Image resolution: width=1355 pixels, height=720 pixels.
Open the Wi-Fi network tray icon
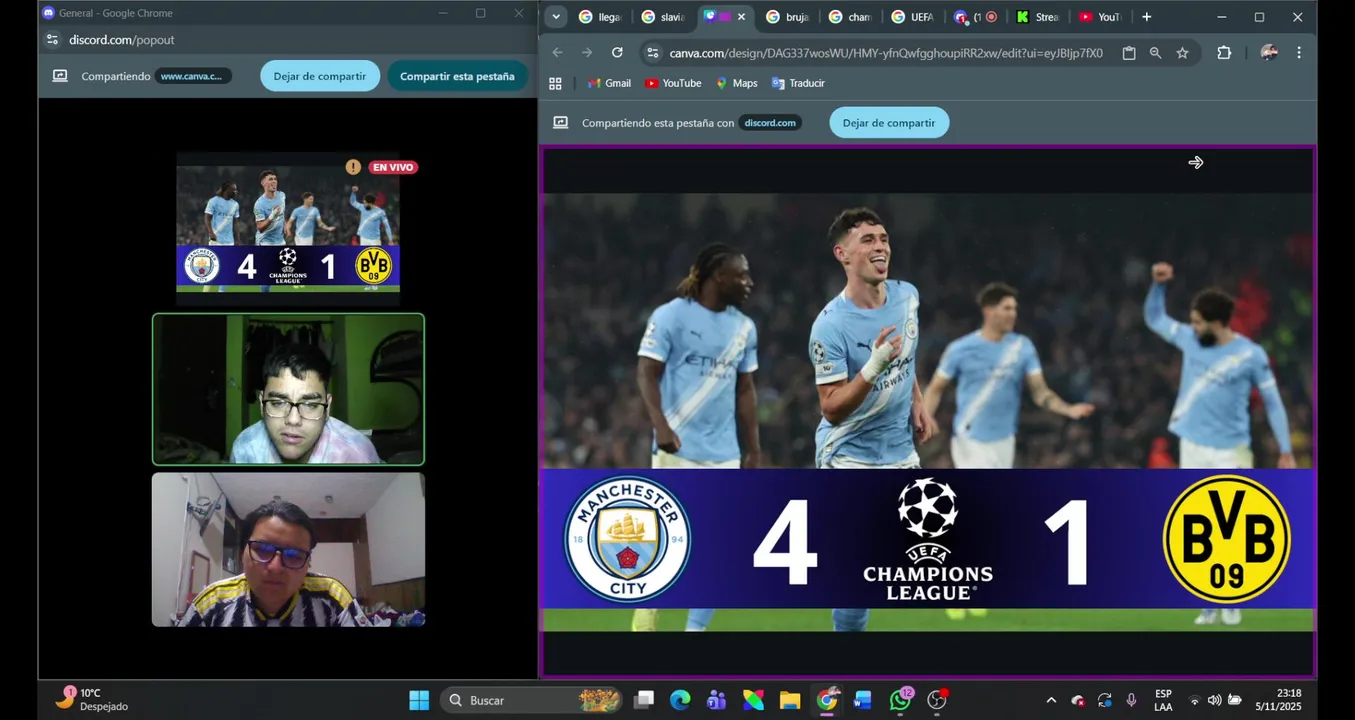[1194, 700]
